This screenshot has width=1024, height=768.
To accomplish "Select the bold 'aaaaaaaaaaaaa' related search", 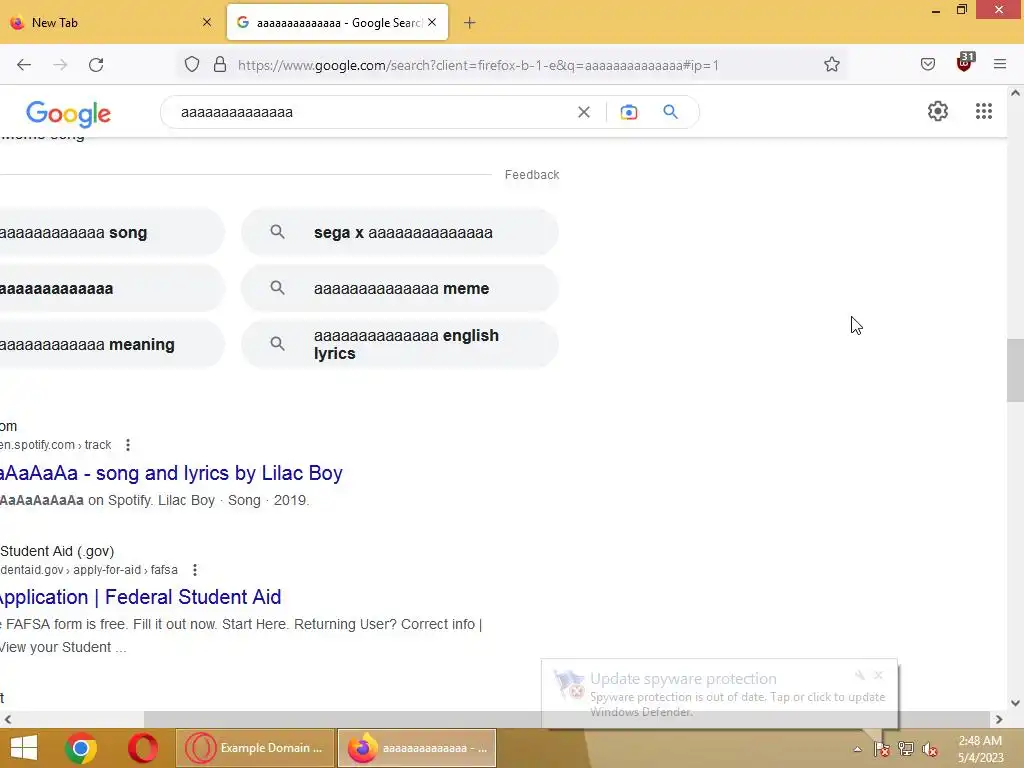I will click(111, 288).
